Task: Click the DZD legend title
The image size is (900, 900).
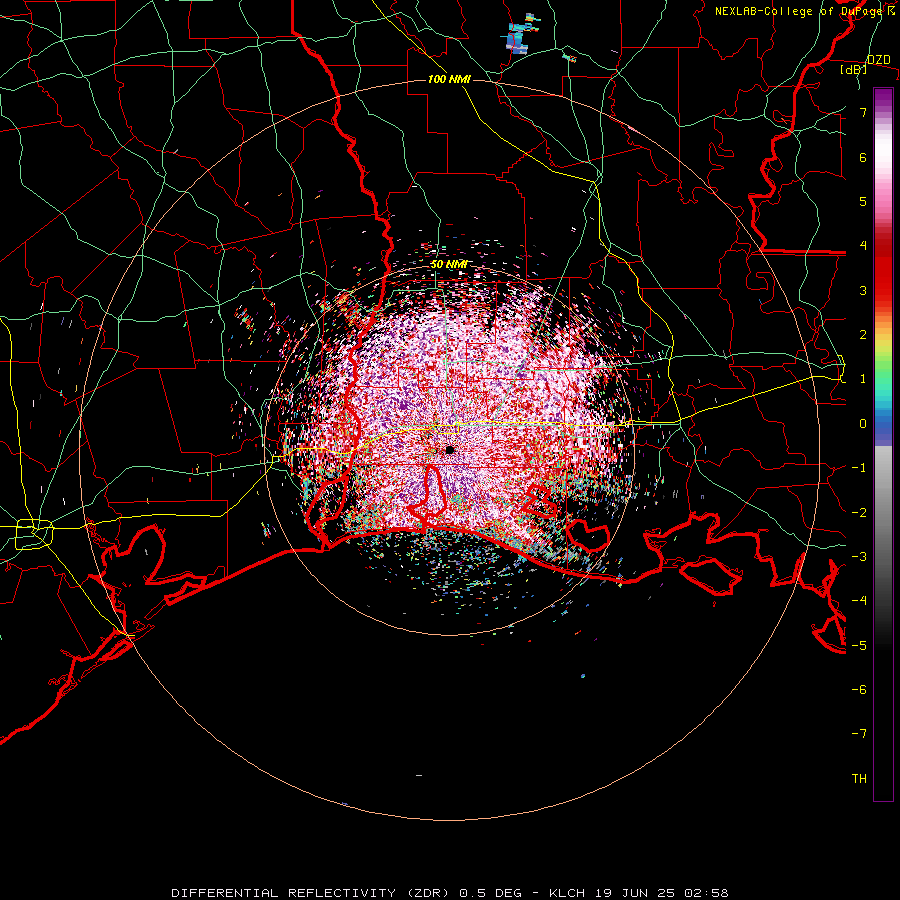Action: [879, 60]
